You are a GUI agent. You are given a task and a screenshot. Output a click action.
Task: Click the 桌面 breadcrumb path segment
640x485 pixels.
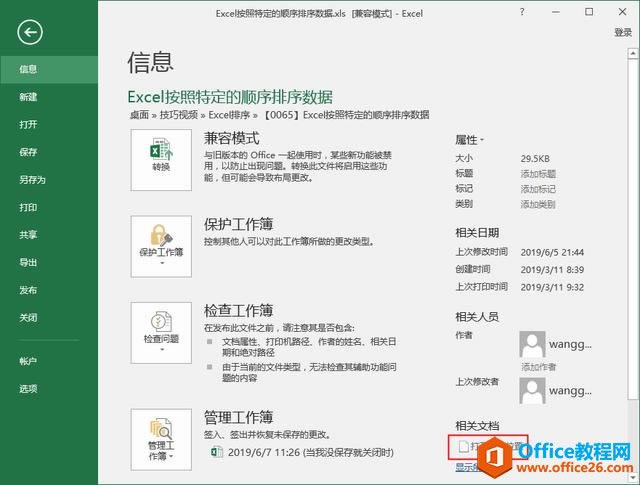pos(139,115)
